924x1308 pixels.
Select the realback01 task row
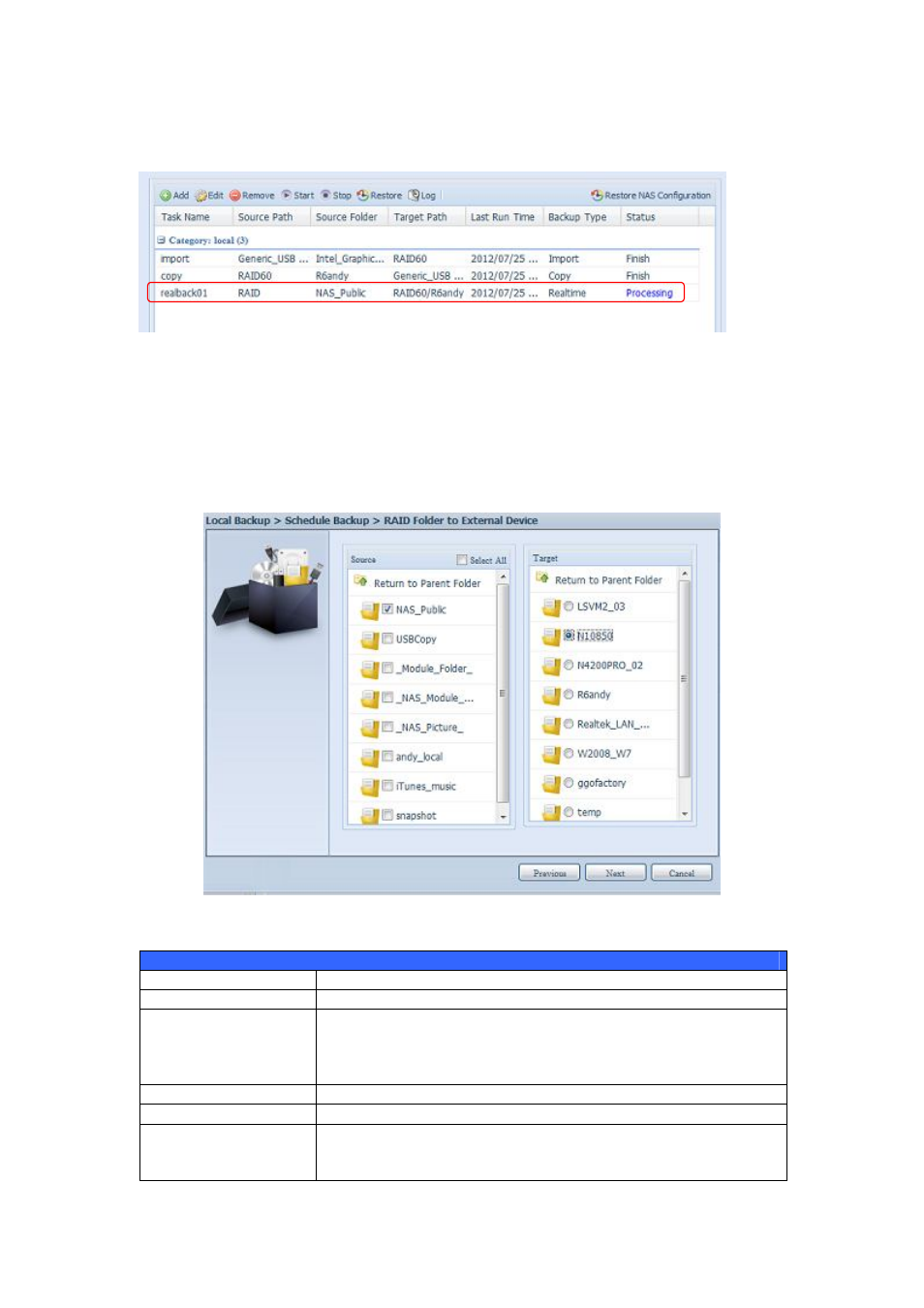click(x=426, y=293)
